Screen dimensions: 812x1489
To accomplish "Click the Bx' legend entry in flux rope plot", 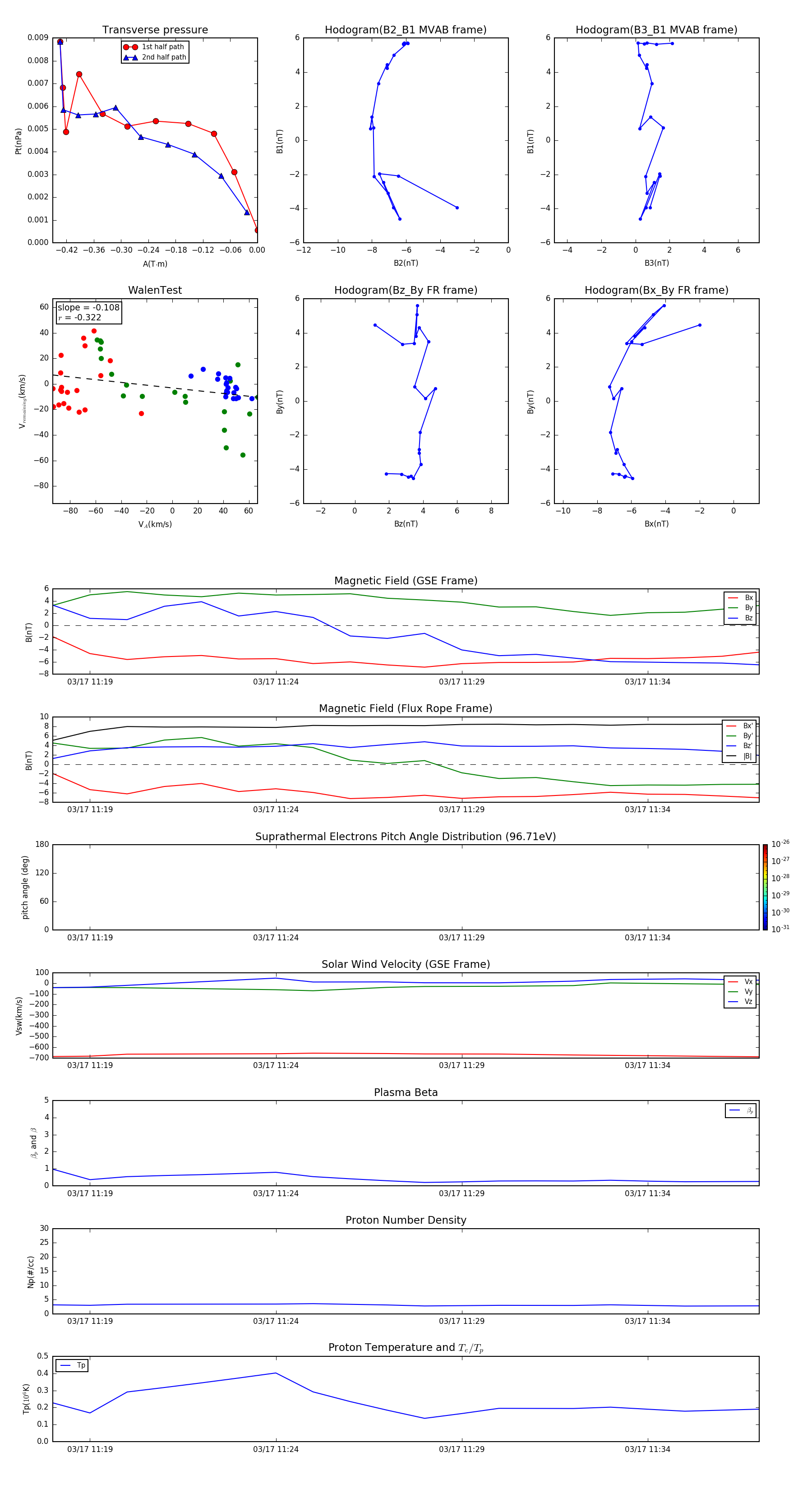I will (x=740, y=726).
